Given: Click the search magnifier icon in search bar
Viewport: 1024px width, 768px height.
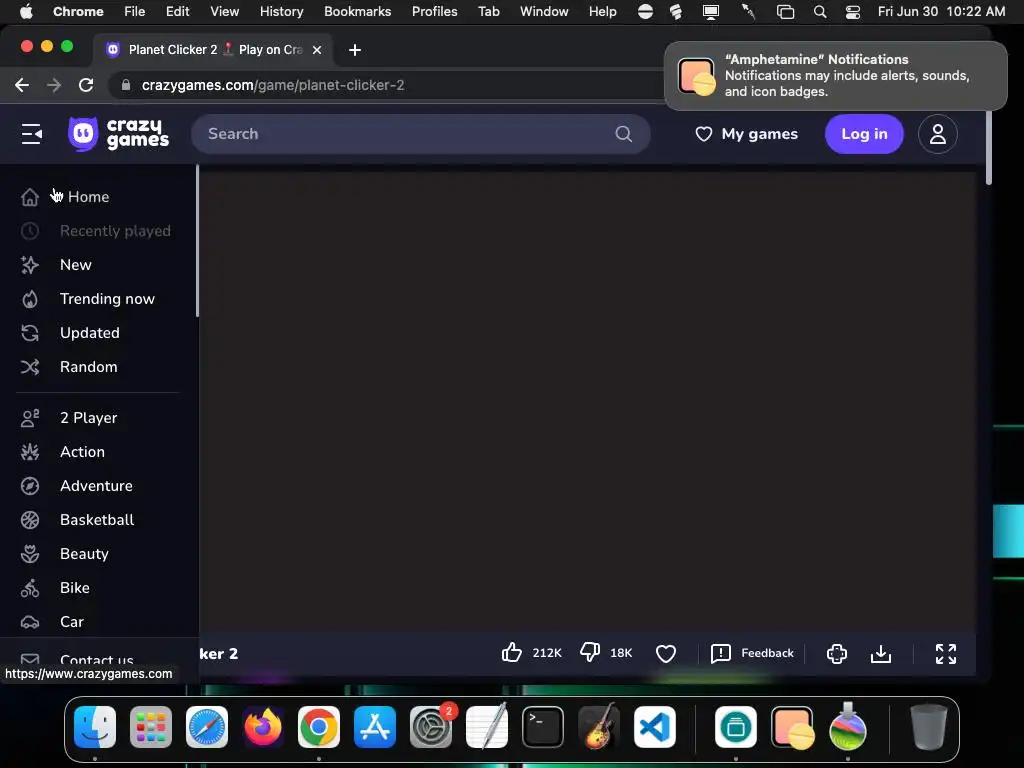Looking at the screenshot, I should click(624, 134).
